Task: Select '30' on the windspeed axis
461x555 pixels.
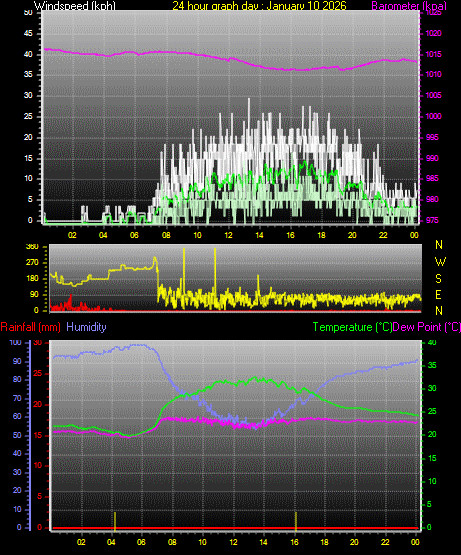Action: 28,95
